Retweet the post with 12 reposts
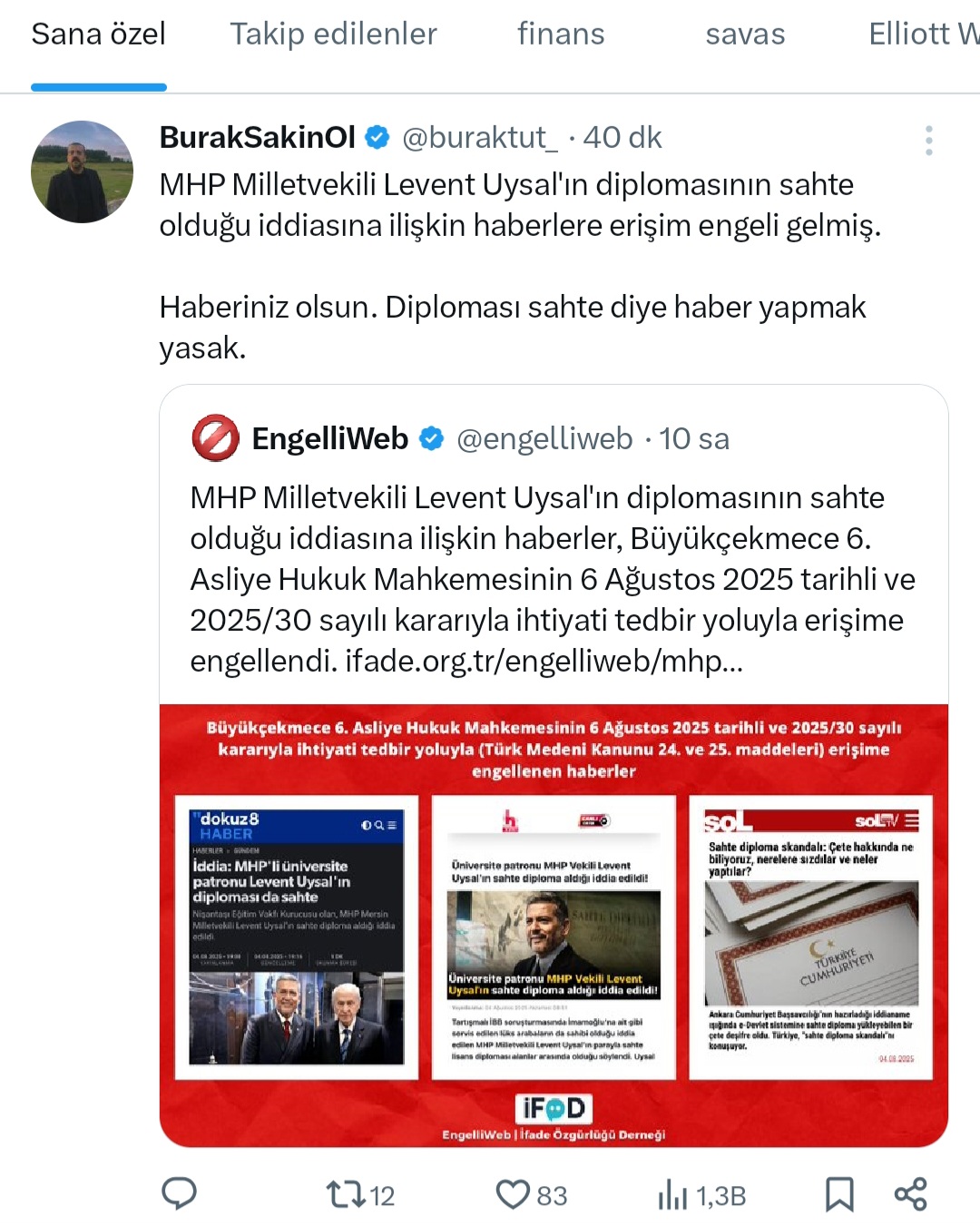This screenshot has width=980, height=1226. 360,1195
